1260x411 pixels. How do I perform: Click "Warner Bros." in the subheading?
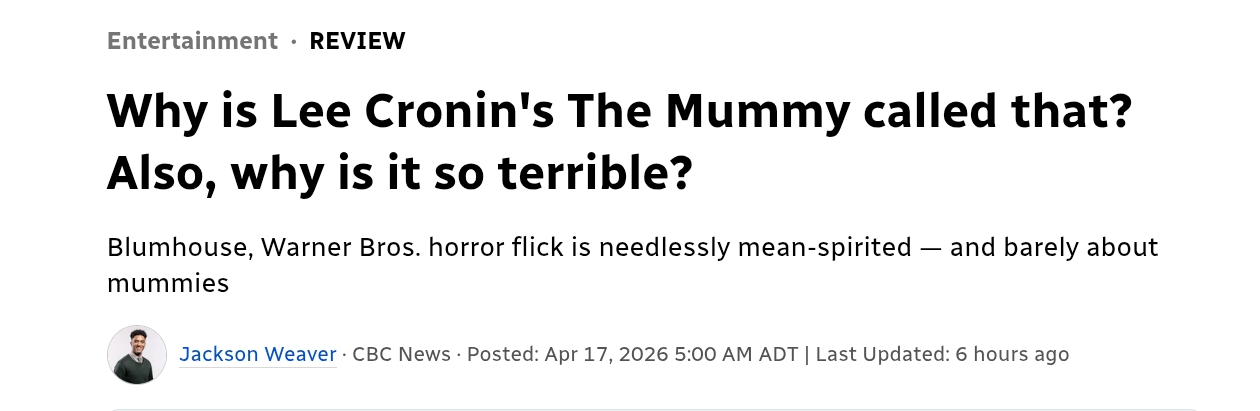[x=341, y=247]
